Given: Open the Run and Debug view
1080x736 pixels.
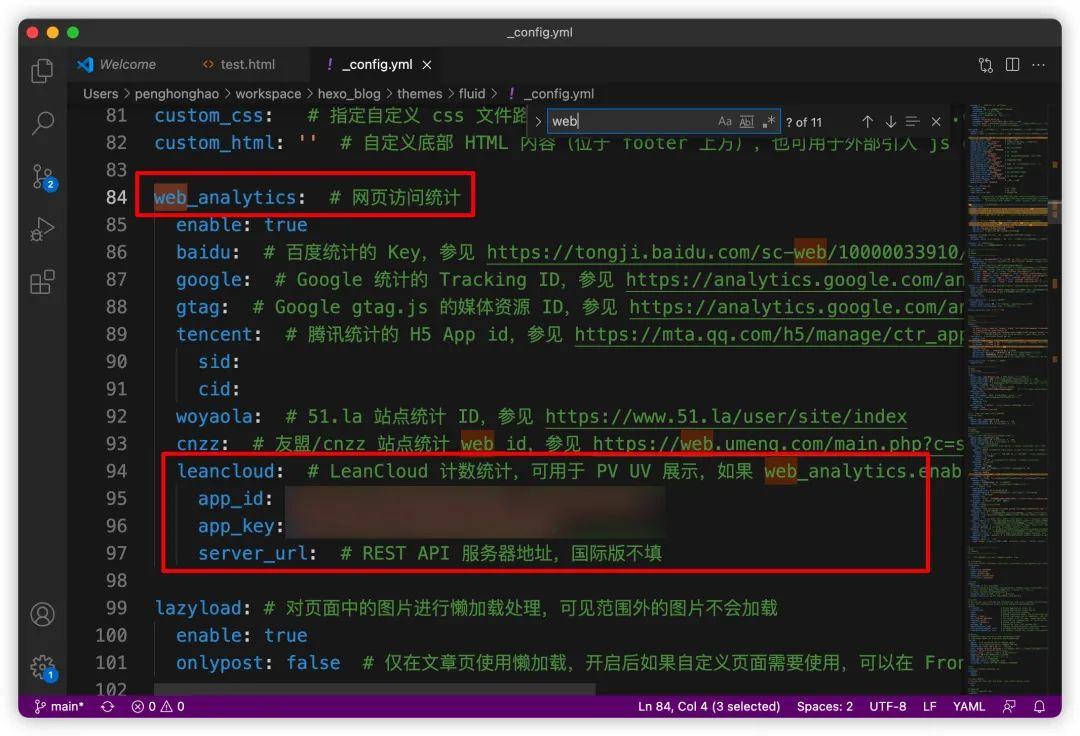Looking at the screenshot, I should [42, 229].
